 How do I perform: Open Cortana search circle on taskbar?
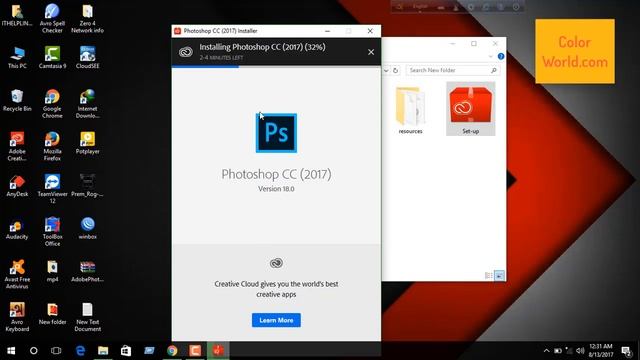pos(33,351)
